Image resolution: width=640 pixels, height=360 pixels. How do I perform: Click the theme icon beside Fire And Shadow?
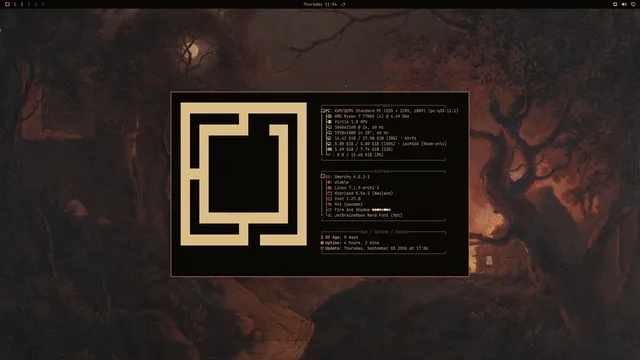coord(329,210)
